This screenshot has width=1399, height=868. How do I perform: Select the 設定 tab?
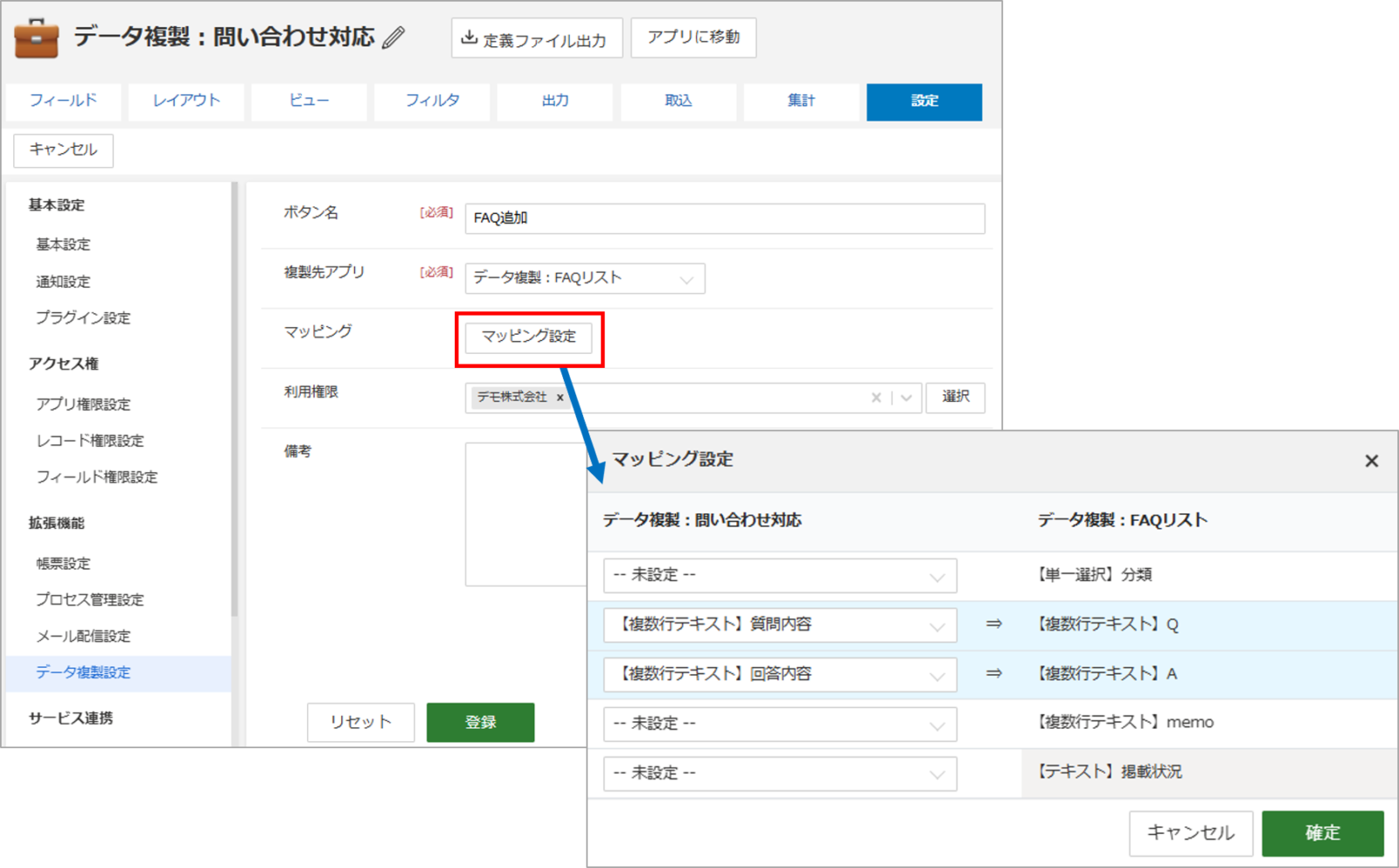pyautogui.click(x=924, y=101)
